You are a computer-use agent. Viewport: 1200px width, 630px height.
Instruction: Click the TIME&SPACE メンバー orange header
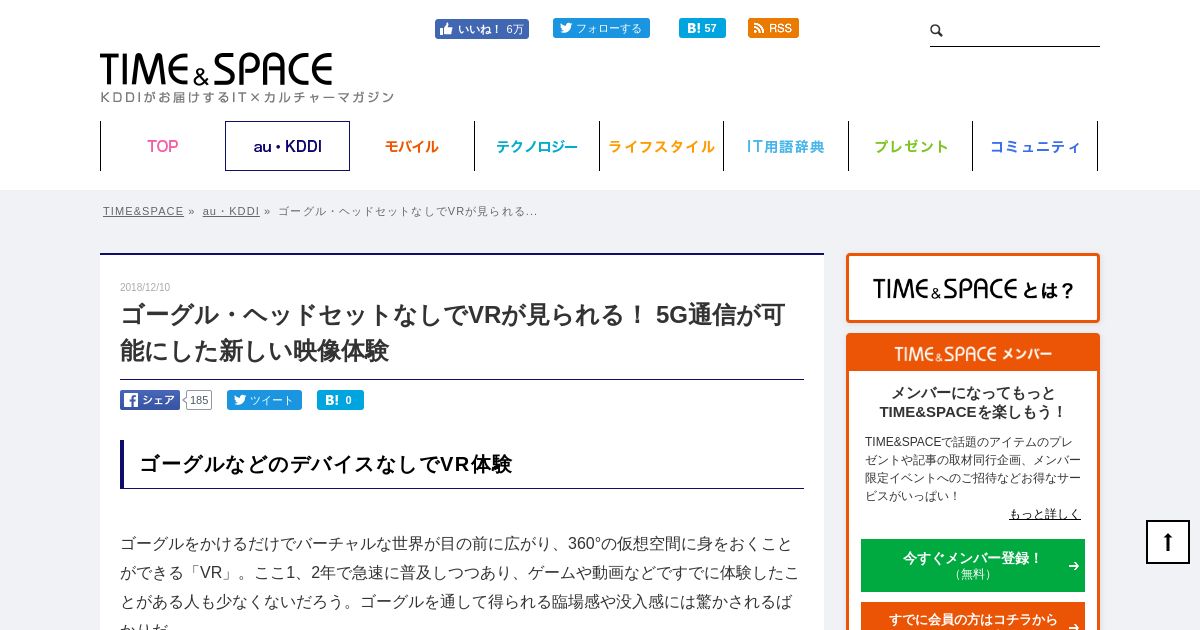[973, 353]
